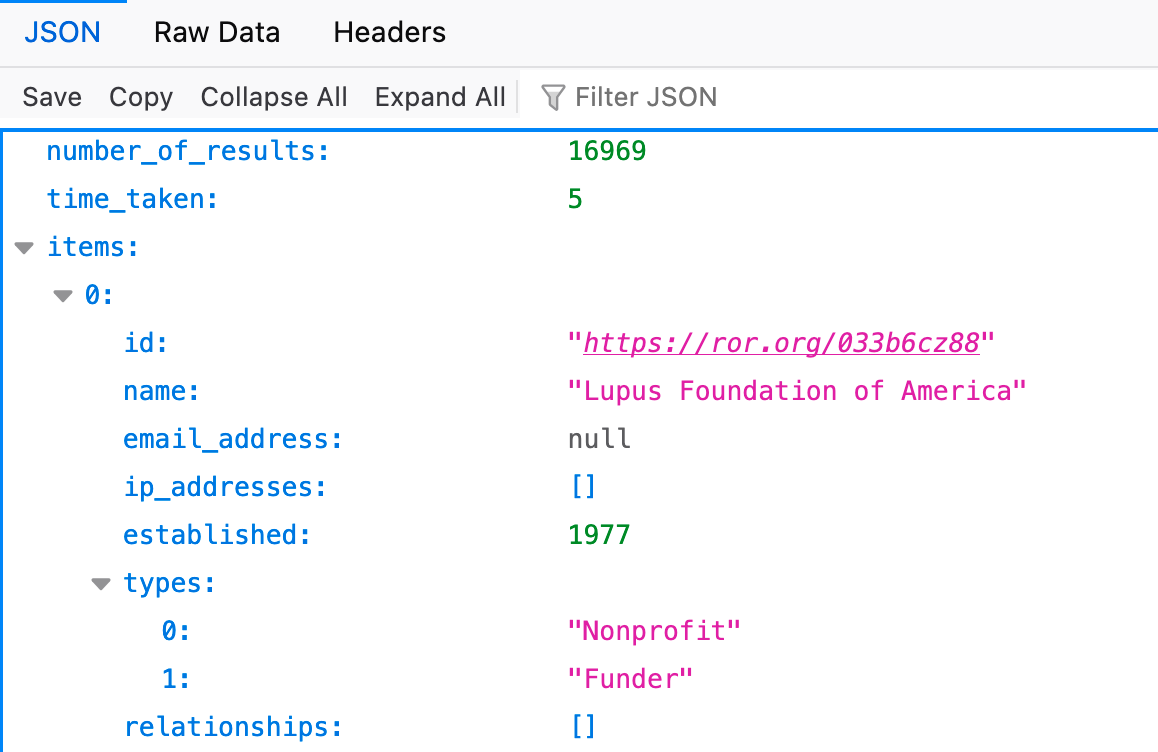Collapse the first item (0) node
Screen dimensions: 1158x752
(x=63, y=296)
